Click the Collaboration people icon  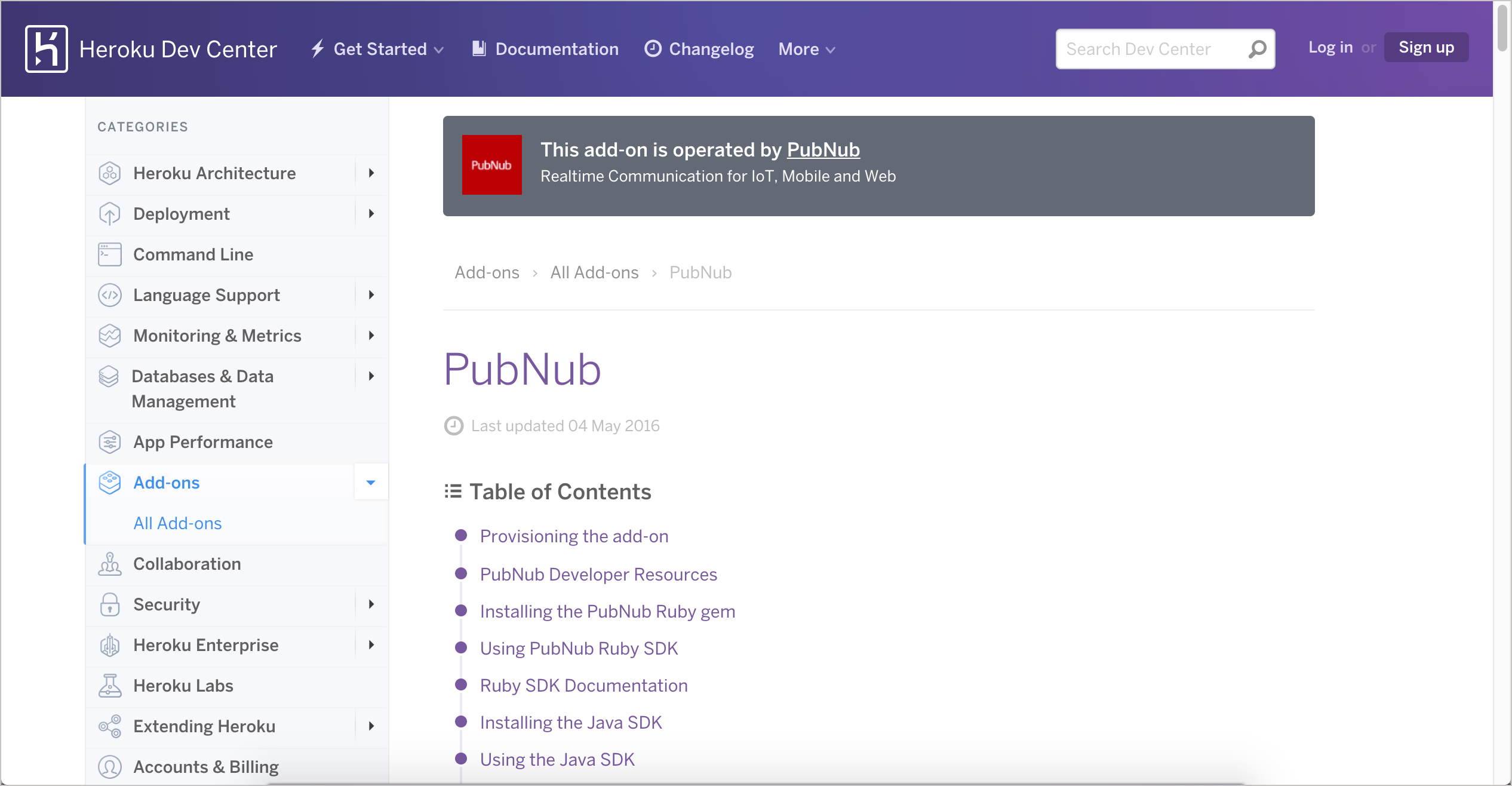[110, 564]
